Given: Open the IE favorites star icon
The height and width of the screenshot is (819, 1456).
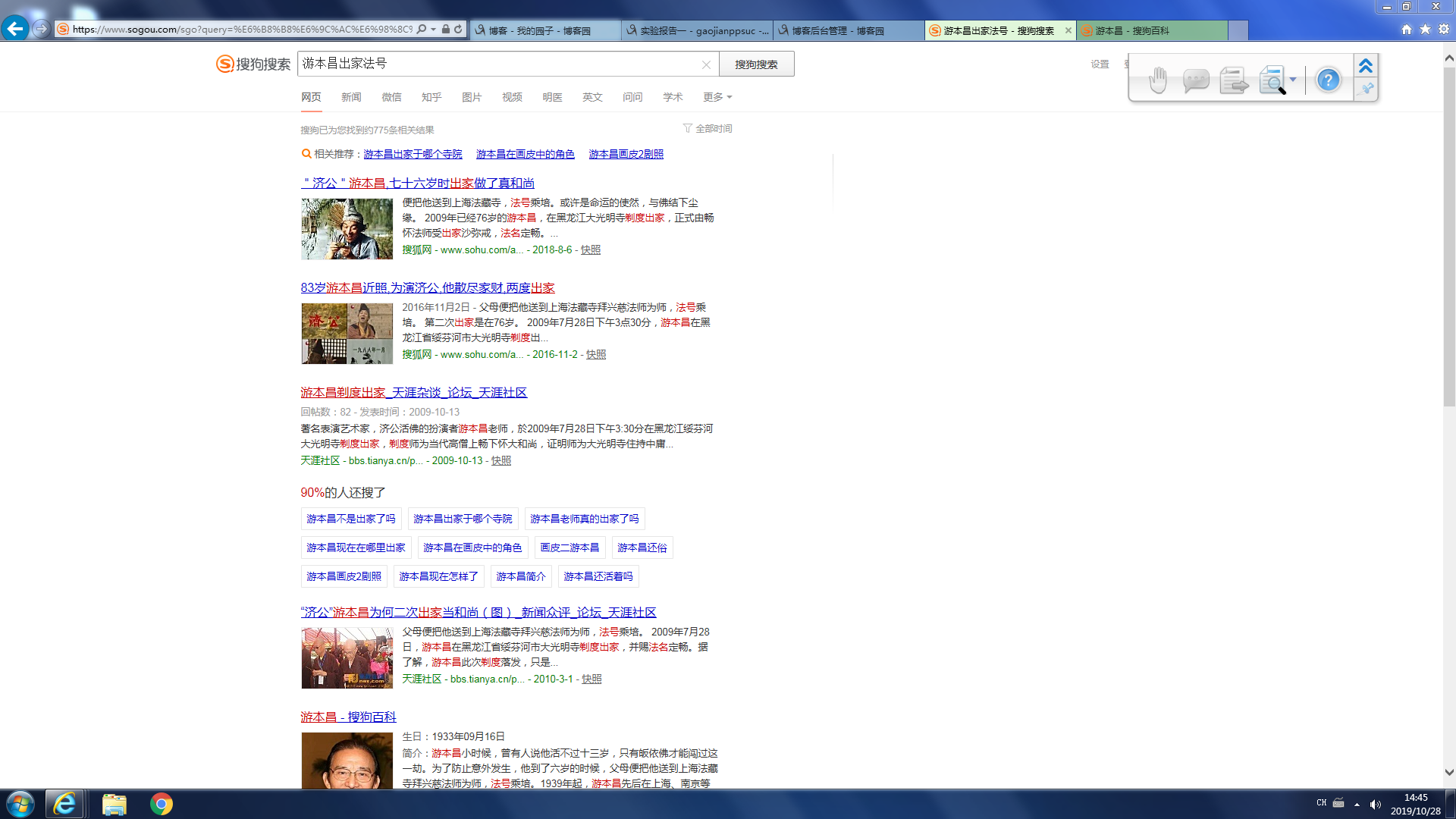Looking at the screenshot, I should point(1425,30).
